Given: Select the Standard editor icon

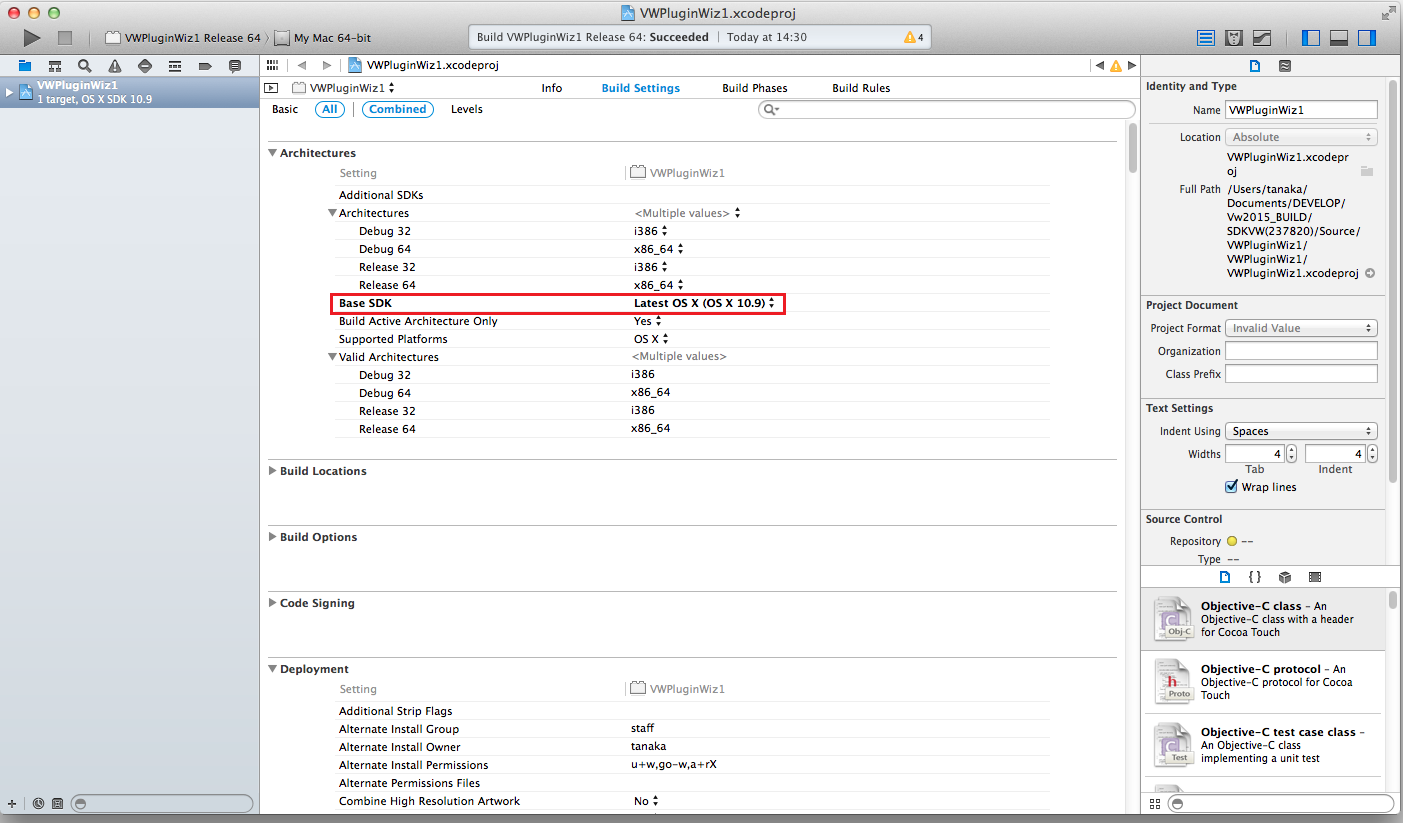Looking at the screenshot, I should coord(1206,38).
